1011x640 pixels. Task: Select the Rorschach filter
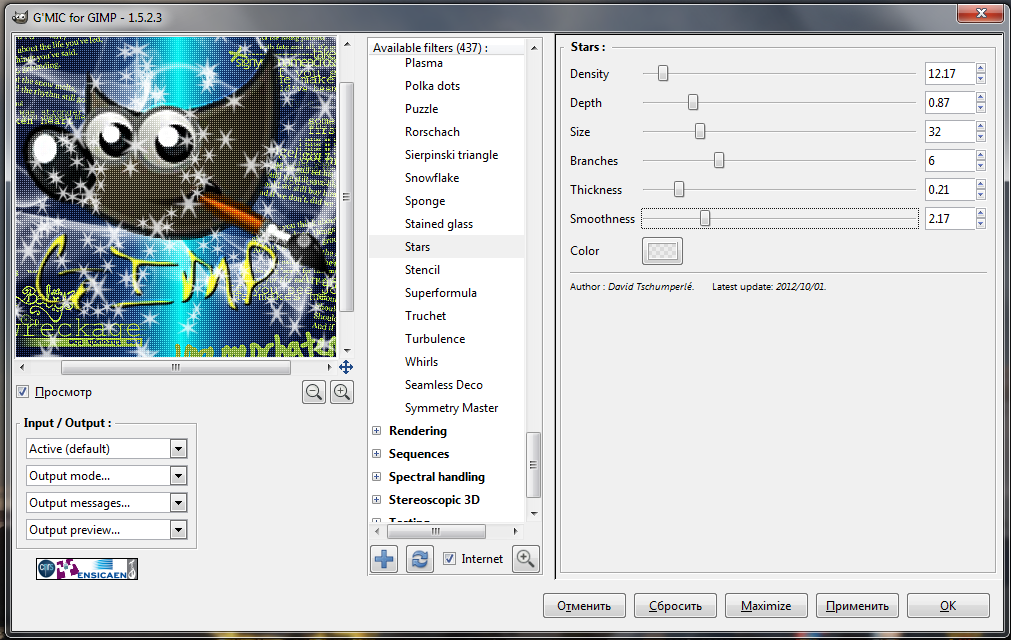[x=432, y=132]
